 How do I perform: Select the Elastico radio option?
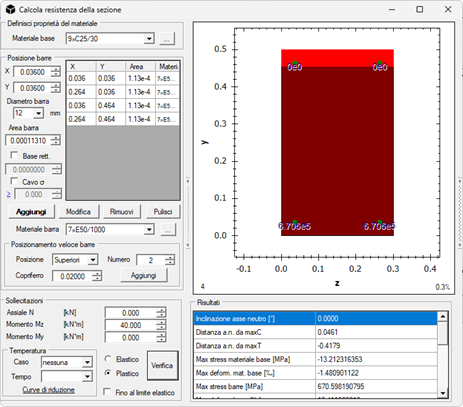[108, 359]
